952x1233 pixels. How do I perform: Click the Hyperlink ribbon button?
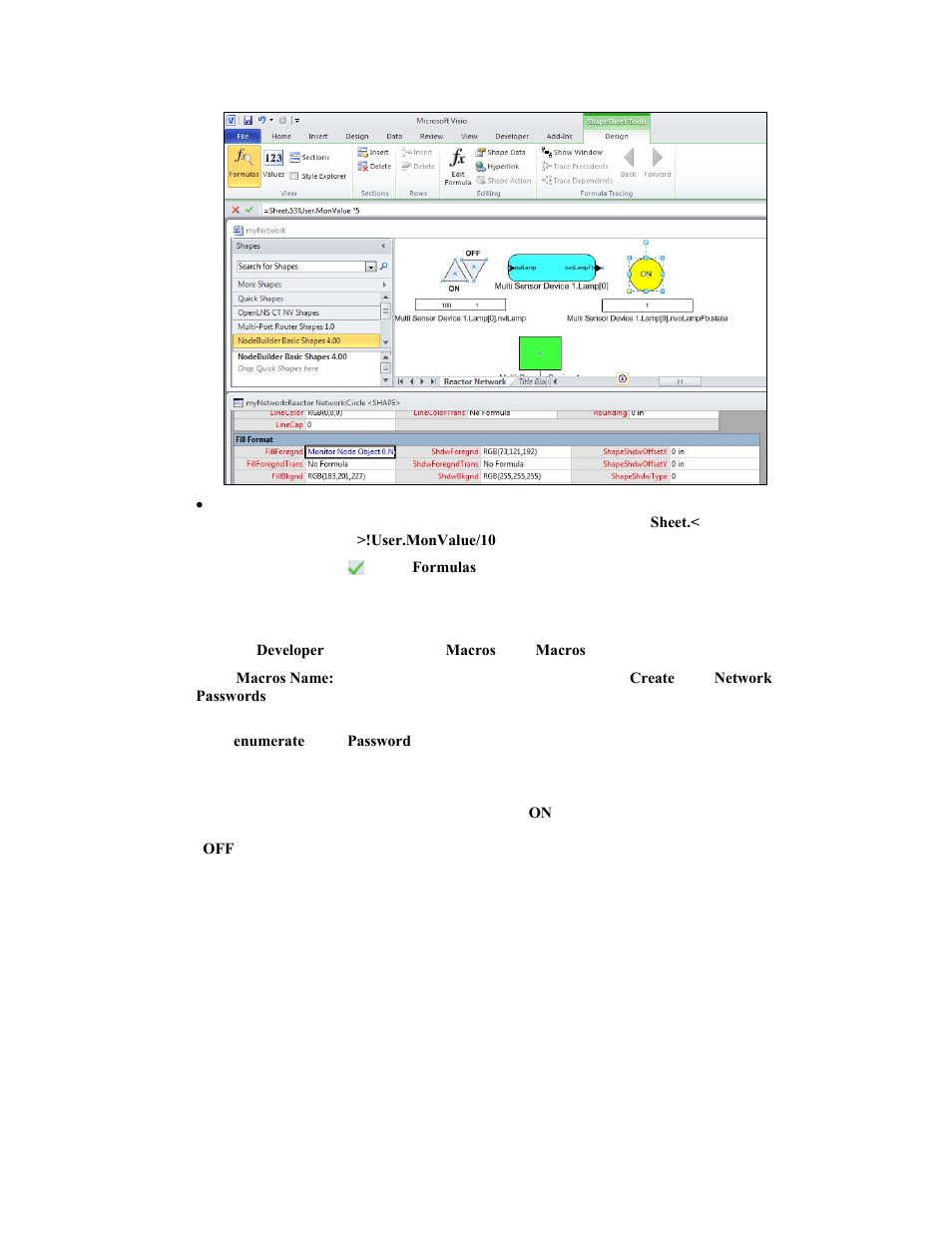pyautogui.click(x=498, y=167)
